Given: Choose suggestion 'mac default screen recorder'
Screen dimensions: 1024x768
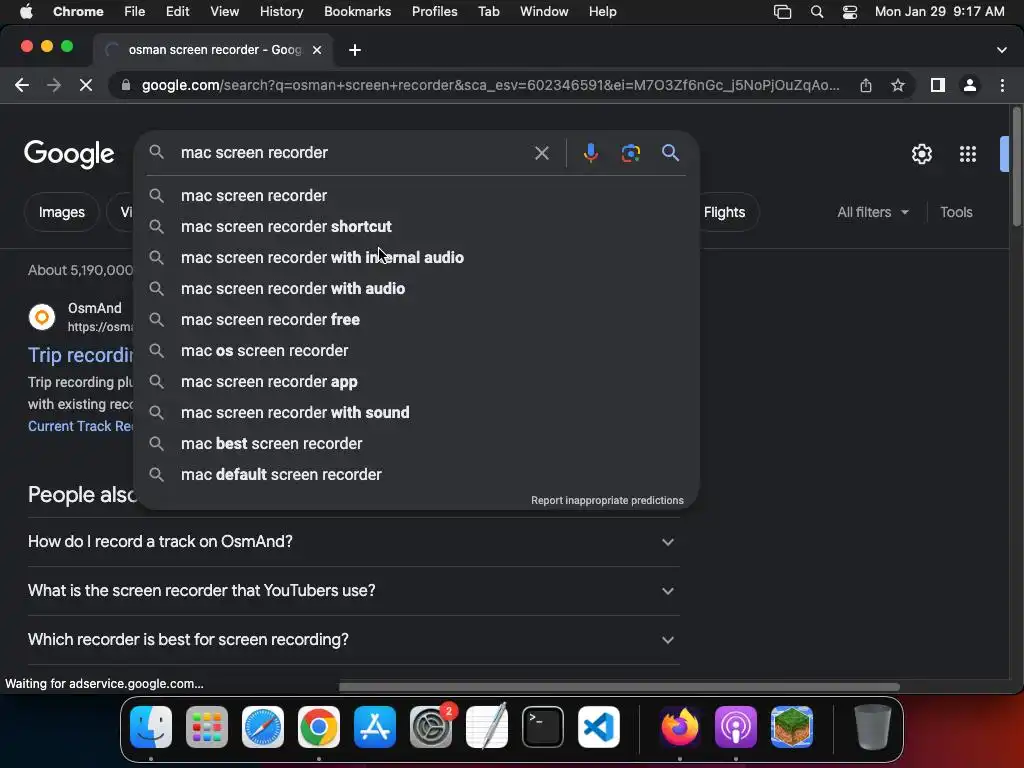Looking at the screenshot, I should click(x=417, y=475).
